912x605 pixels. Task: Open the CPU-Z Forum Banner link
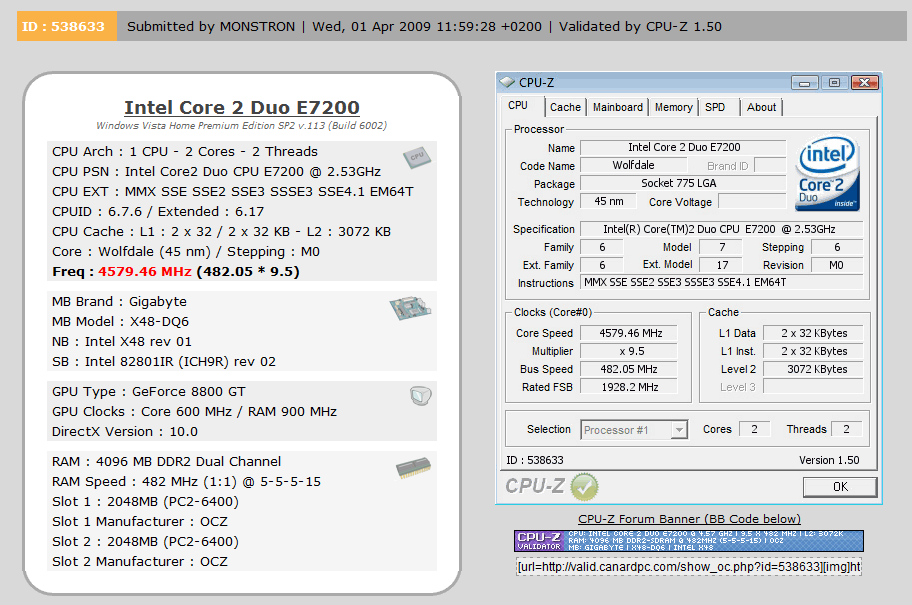click(689, 519)
